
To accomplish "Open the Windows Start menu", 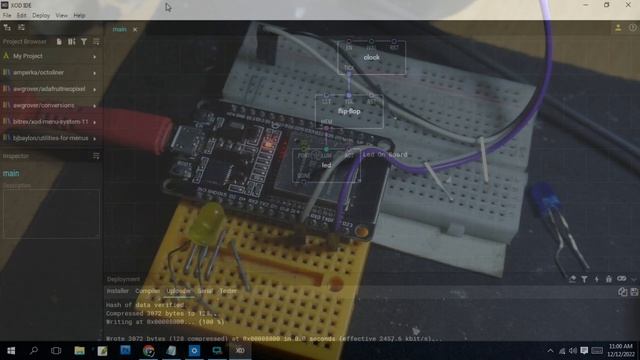I will click(x=11, y=351).
